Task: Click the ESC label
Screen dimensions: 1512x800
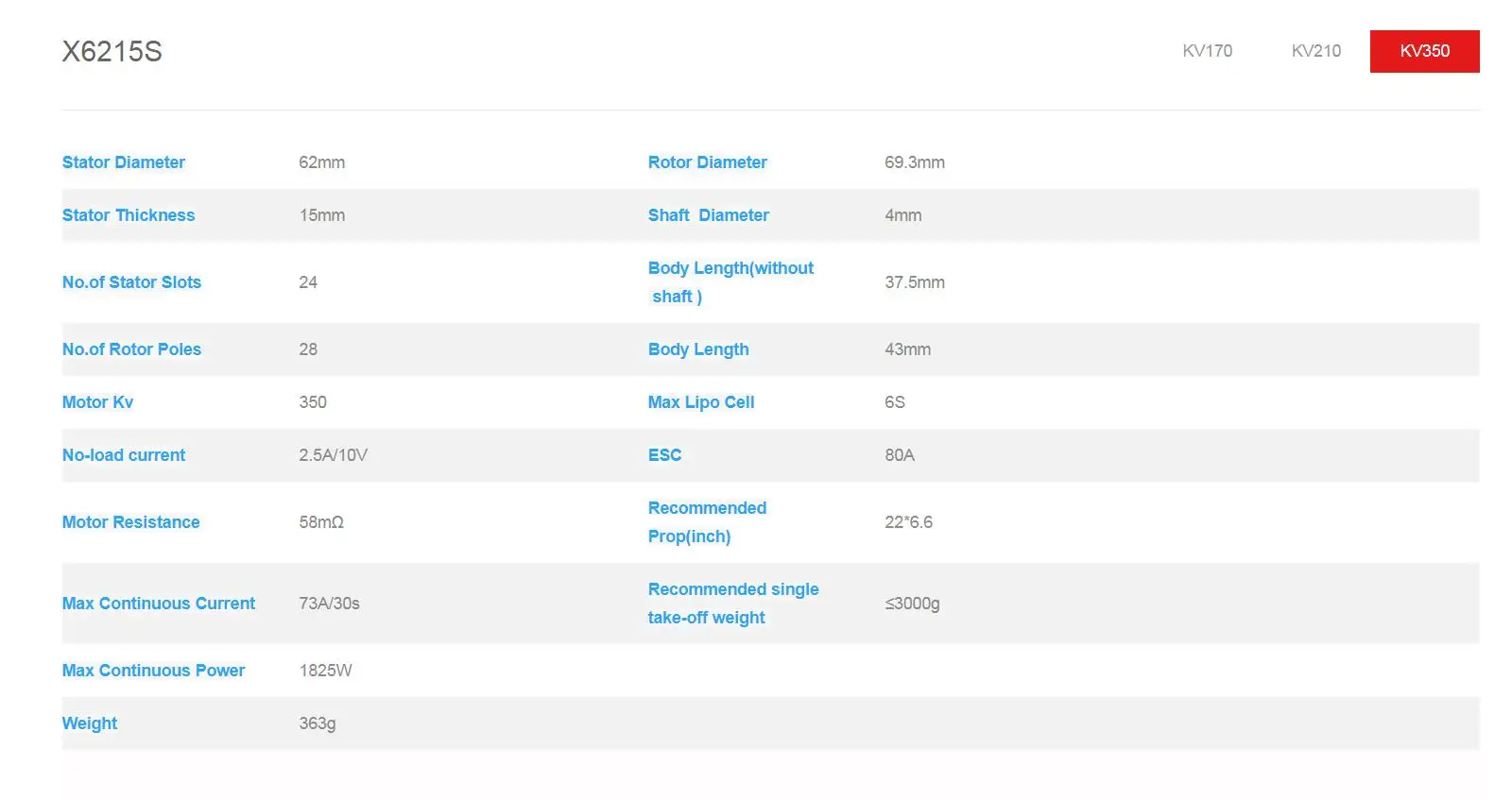Action: [x=664, y=455]
